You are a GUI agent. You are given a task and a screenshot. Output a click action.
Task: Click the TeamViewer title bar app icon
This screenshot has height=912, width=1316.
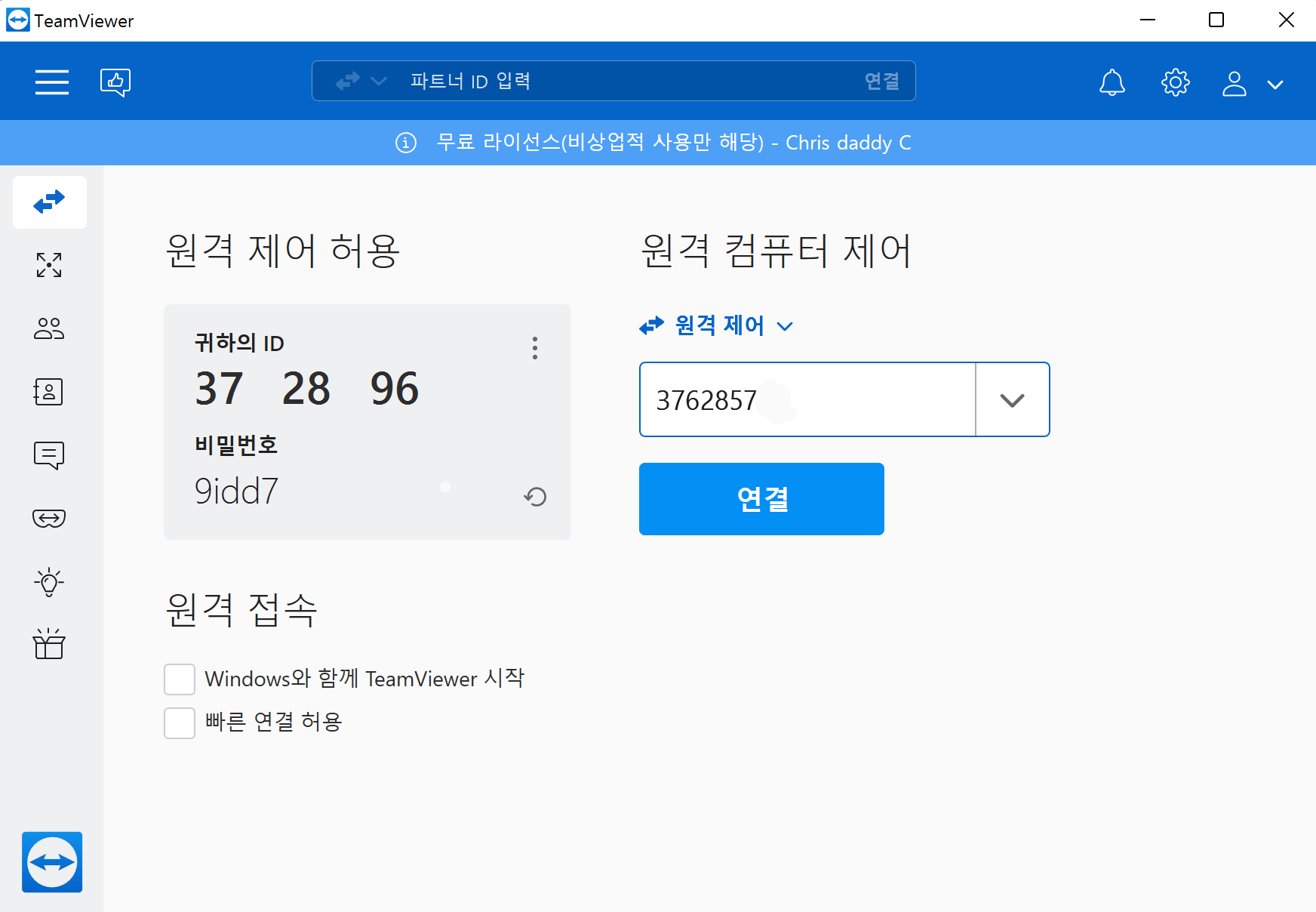[x=17, y=20]
